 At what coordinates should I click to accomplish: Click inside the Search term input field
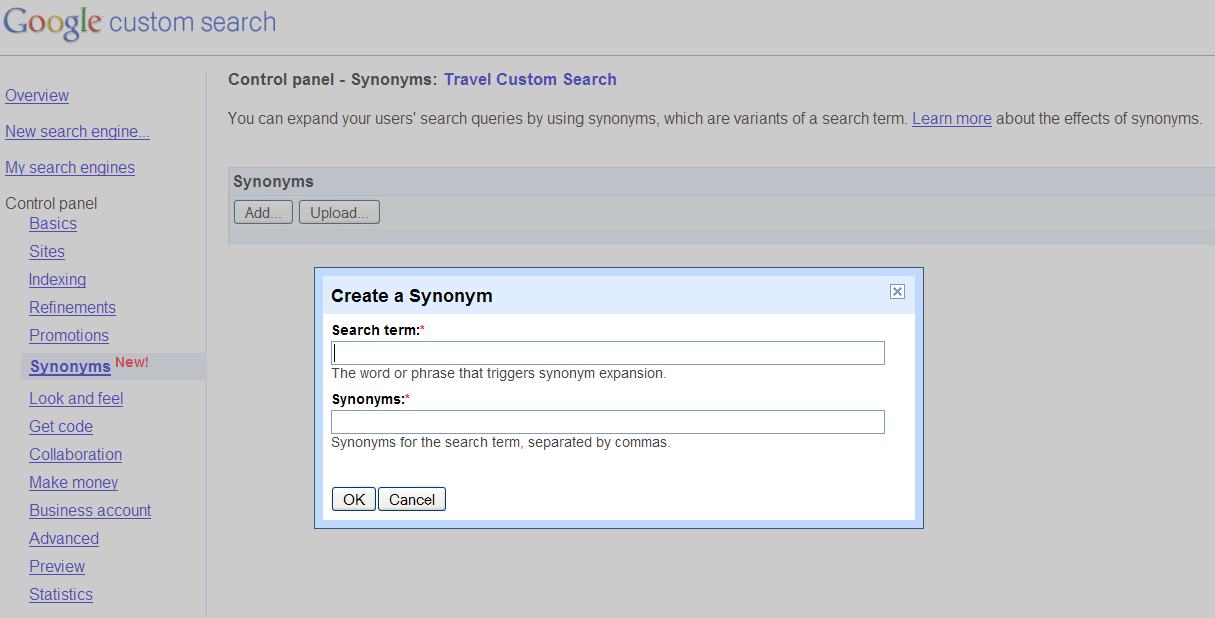(x=607, y=352)
